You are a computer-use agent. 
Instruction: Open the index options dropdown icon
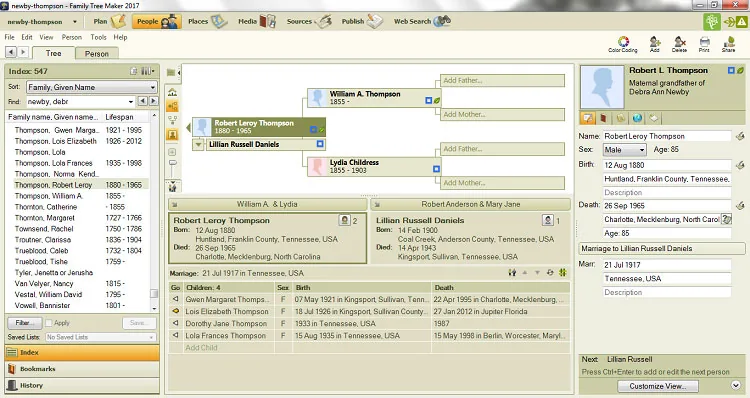point(149,71)
